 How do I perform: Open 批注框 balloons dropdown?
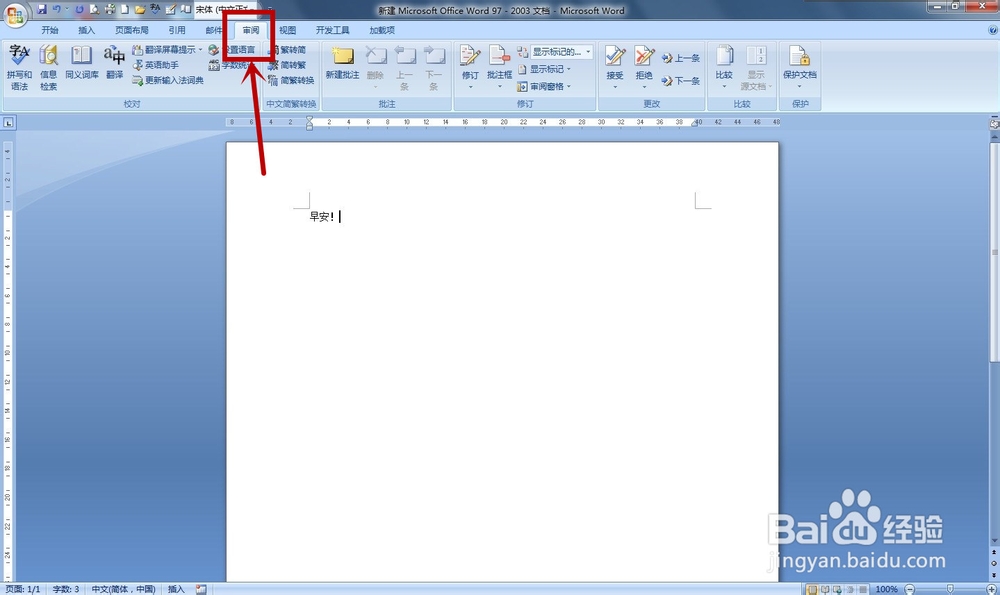point(499,67)
